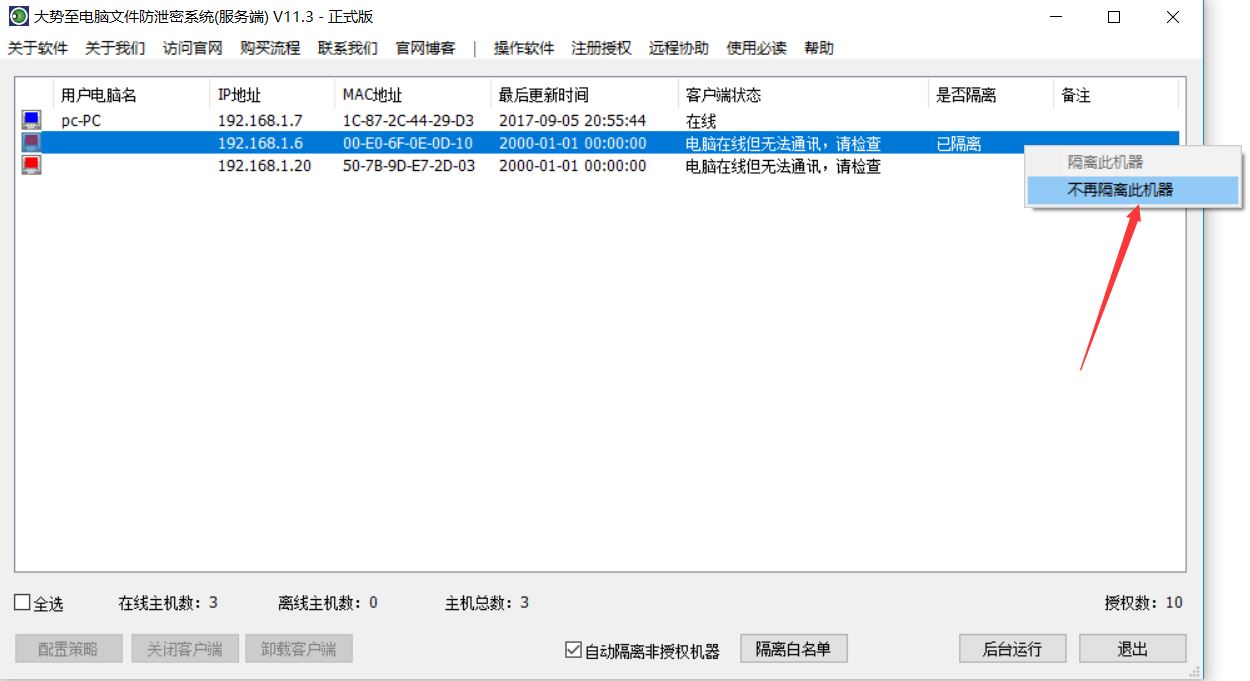Disable the 自动隔离非授权机器 checkbox
Viewport: 1250px width, 681px height.
574,648
